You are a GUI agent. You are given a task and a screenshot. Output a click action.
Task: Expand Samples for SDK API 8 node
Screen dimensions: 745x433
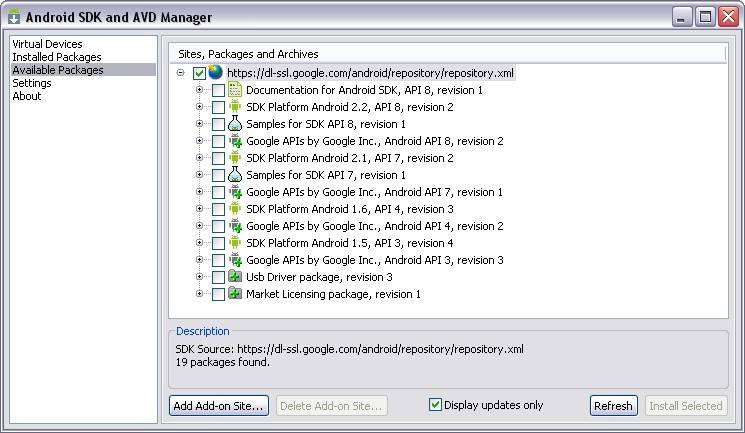click(x=200, y=124)
